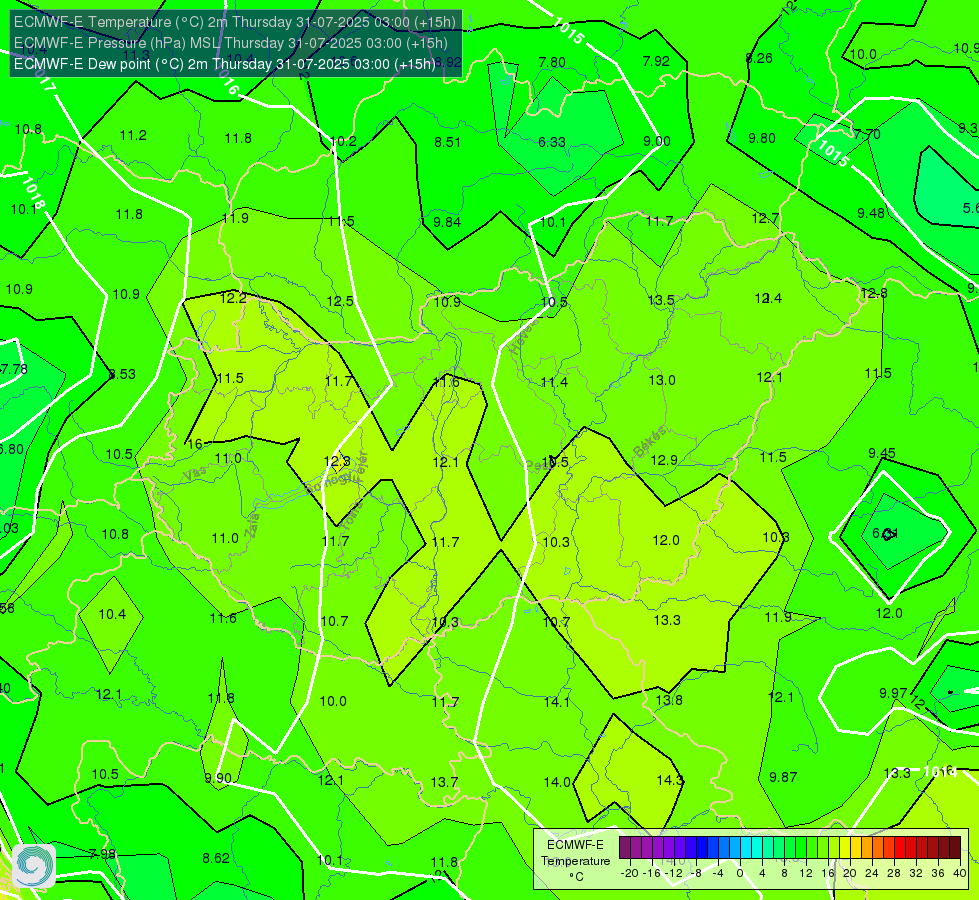Click the blue -8°C legend swatch
979x900 pixels.
(702, 848)
